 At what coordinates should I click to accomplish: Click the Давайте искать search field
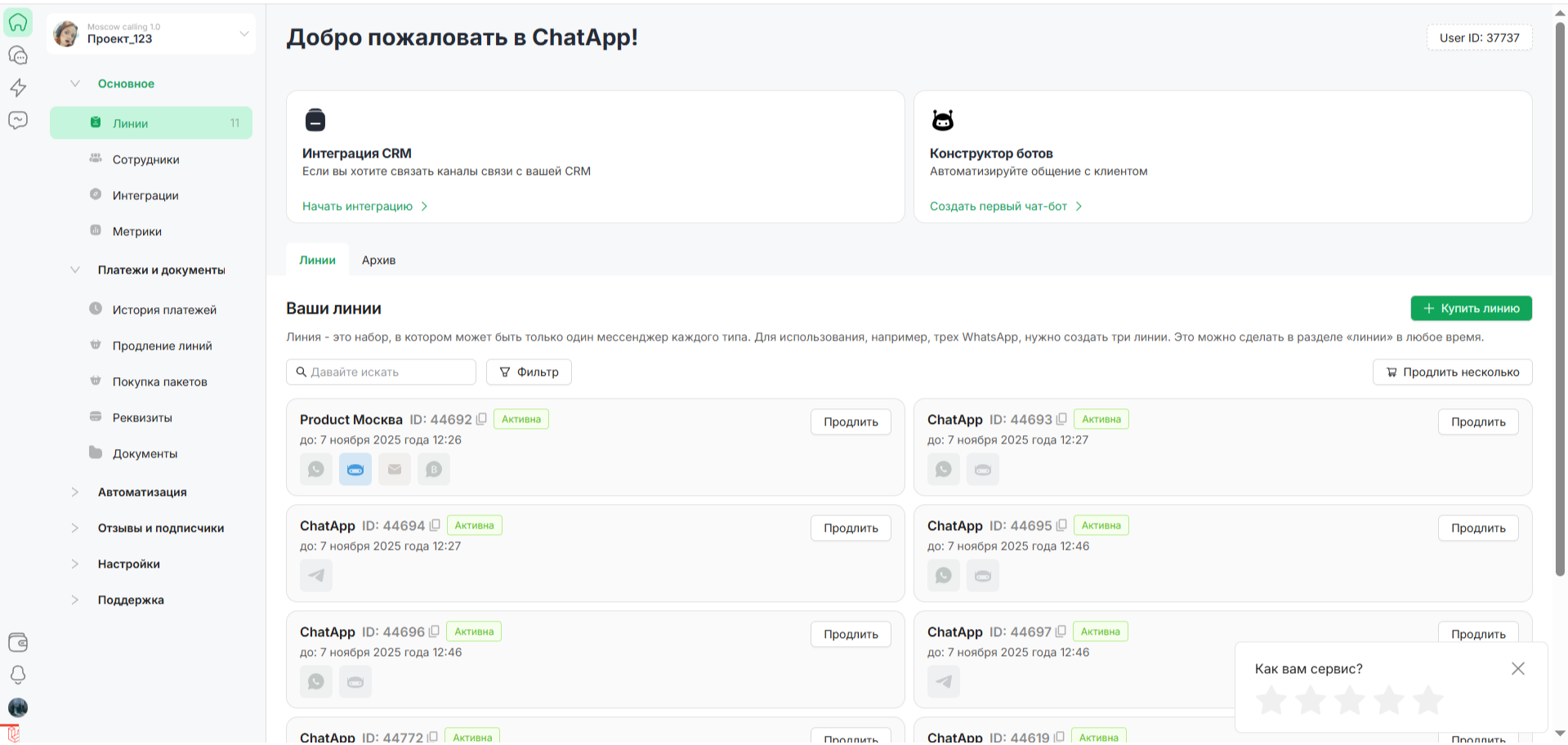(x=384, y=372)
